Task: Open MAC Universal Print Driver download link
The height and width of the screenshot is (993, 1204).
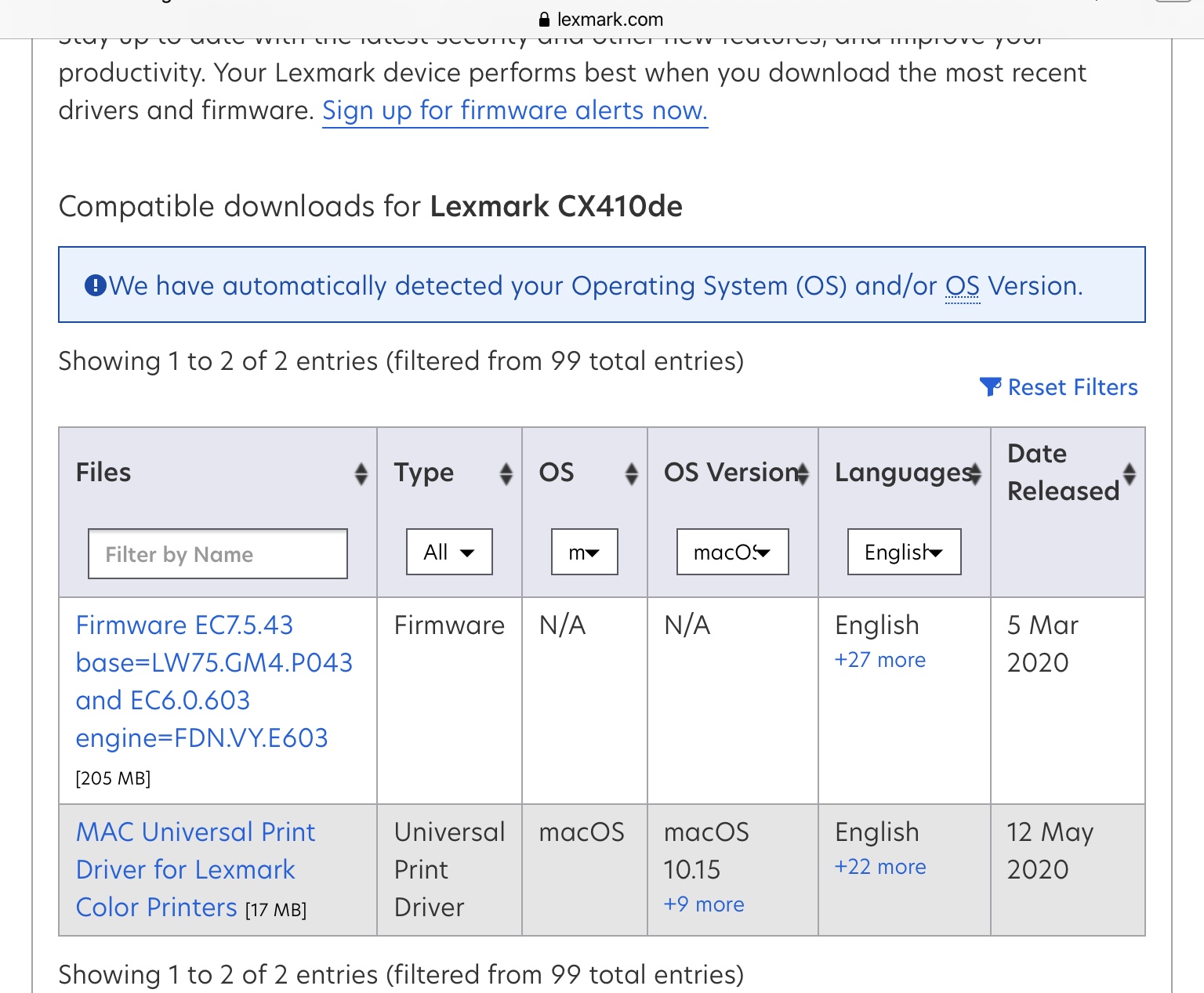Action: tap(195, 869)
